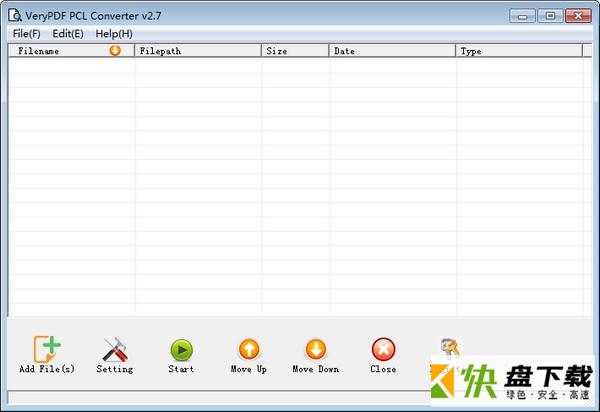Start conversion with green play icon
600x412 pixels.
point(181,350)
